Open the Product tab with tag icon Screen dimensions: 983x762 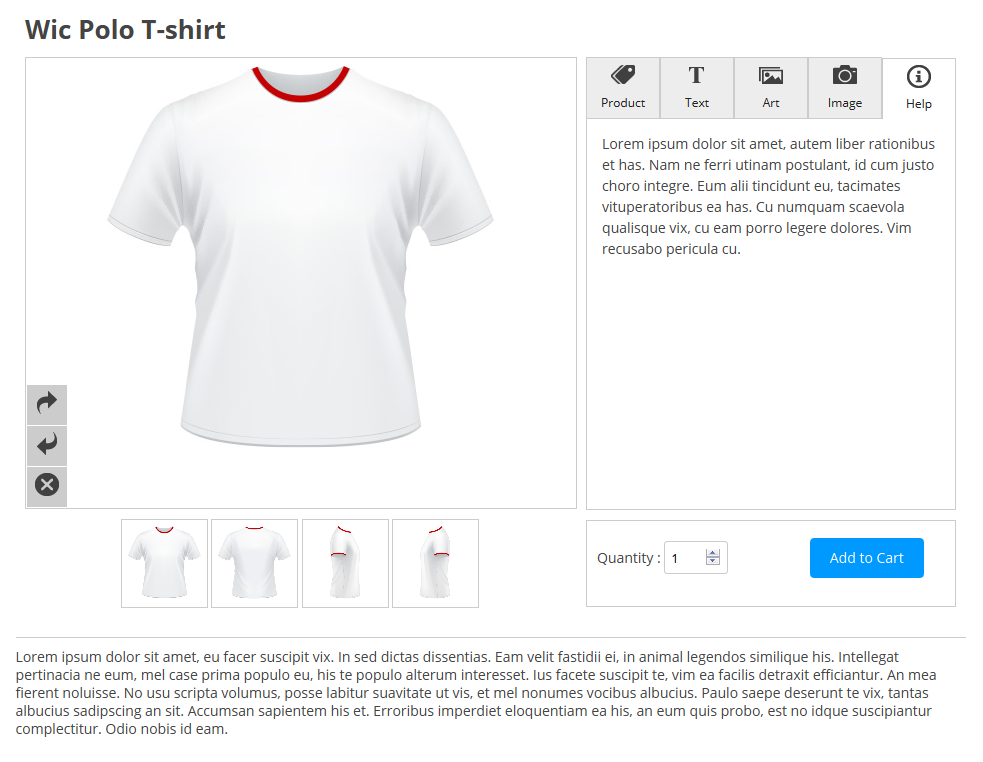pyautogui.click(x=623, y=88)
